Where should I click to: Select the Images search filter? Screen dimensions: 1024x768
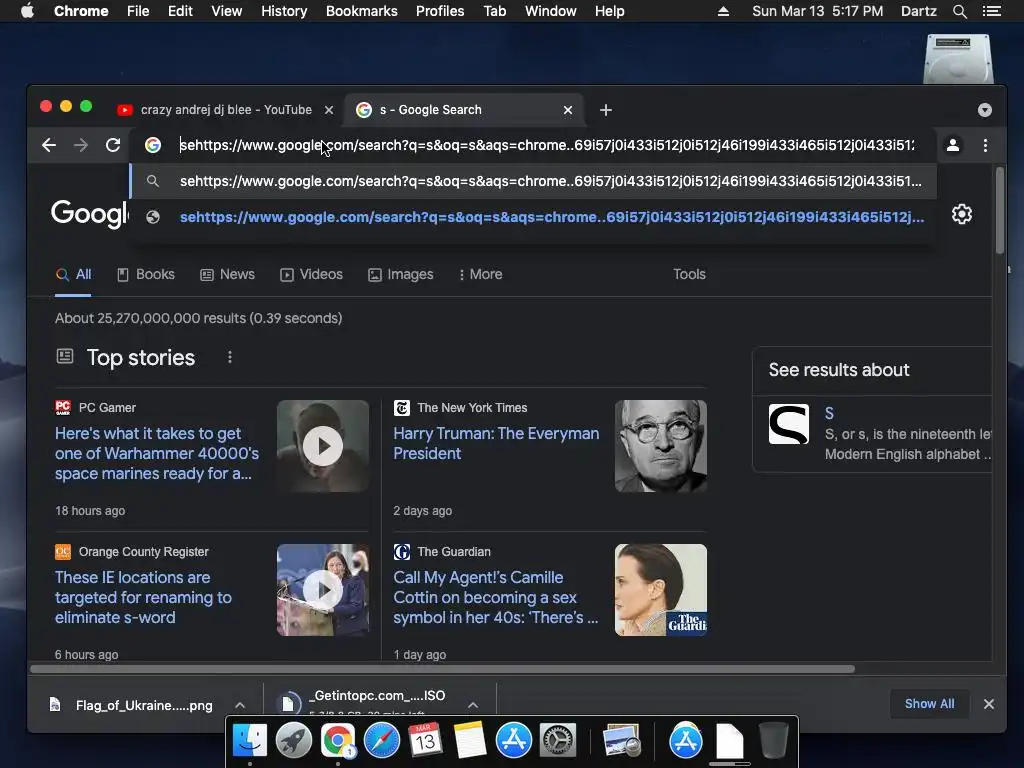click(x=401, y=274)
